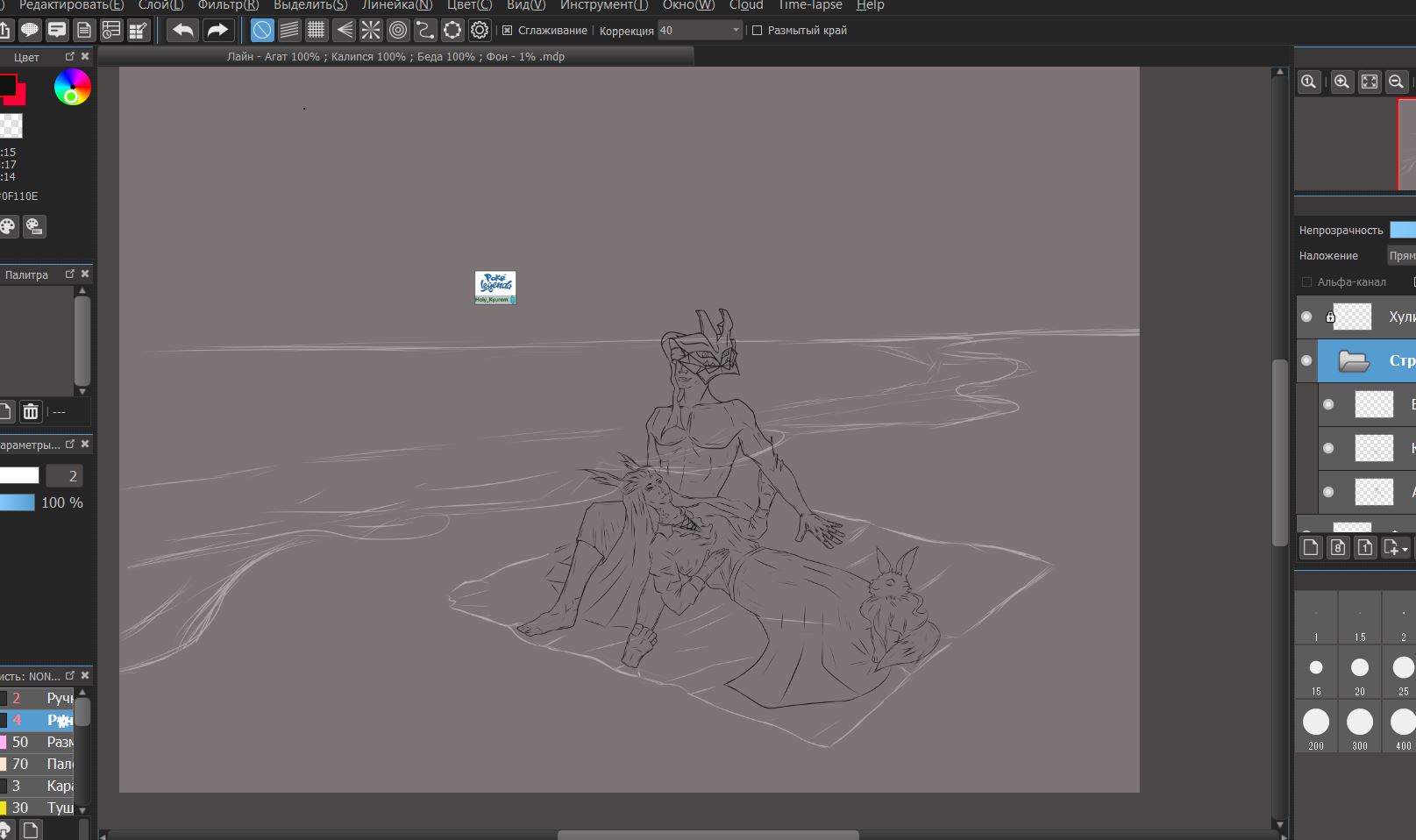Enable curve snap guide

pyautogui.click(x=425, y=31)
